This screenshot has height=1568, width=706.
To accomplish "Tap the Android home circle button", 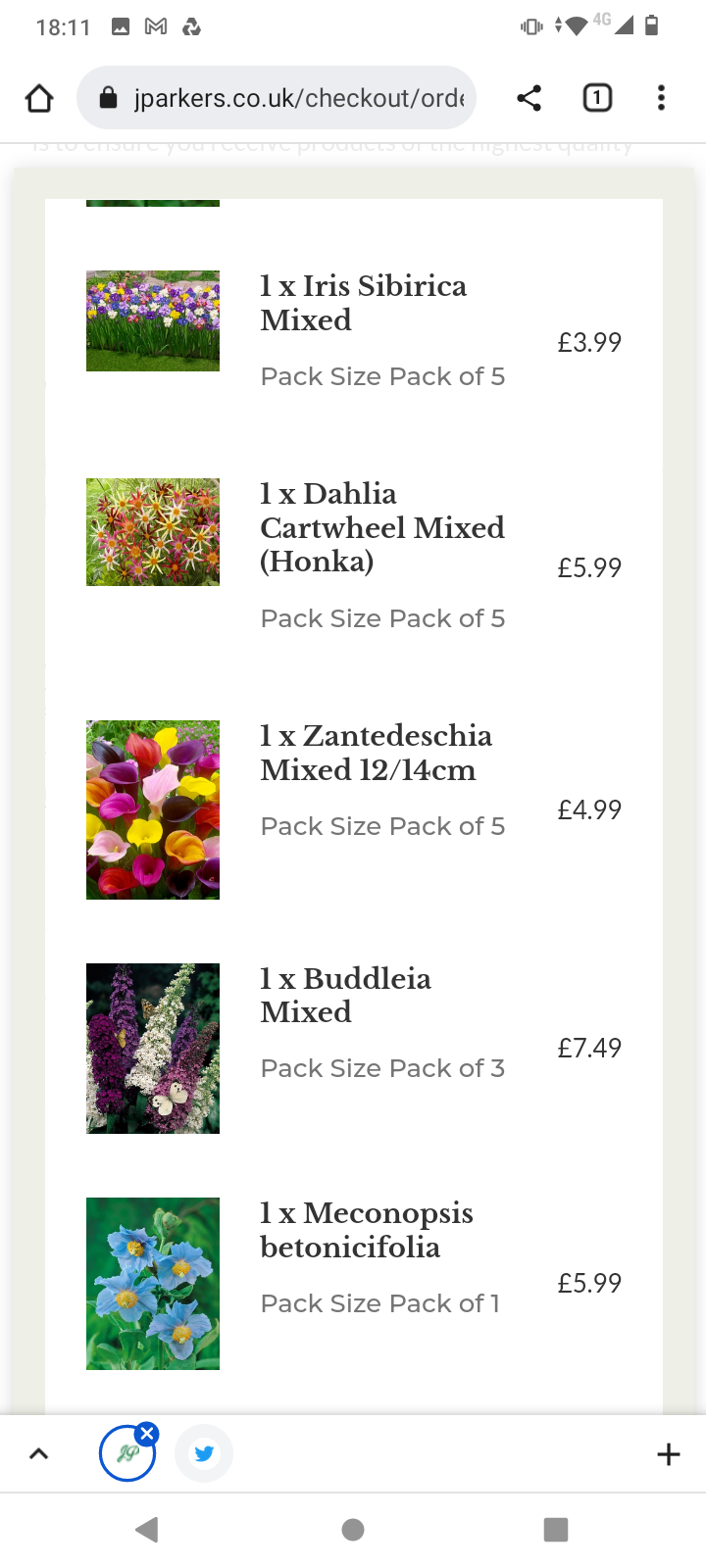I will coord(353,1530).
